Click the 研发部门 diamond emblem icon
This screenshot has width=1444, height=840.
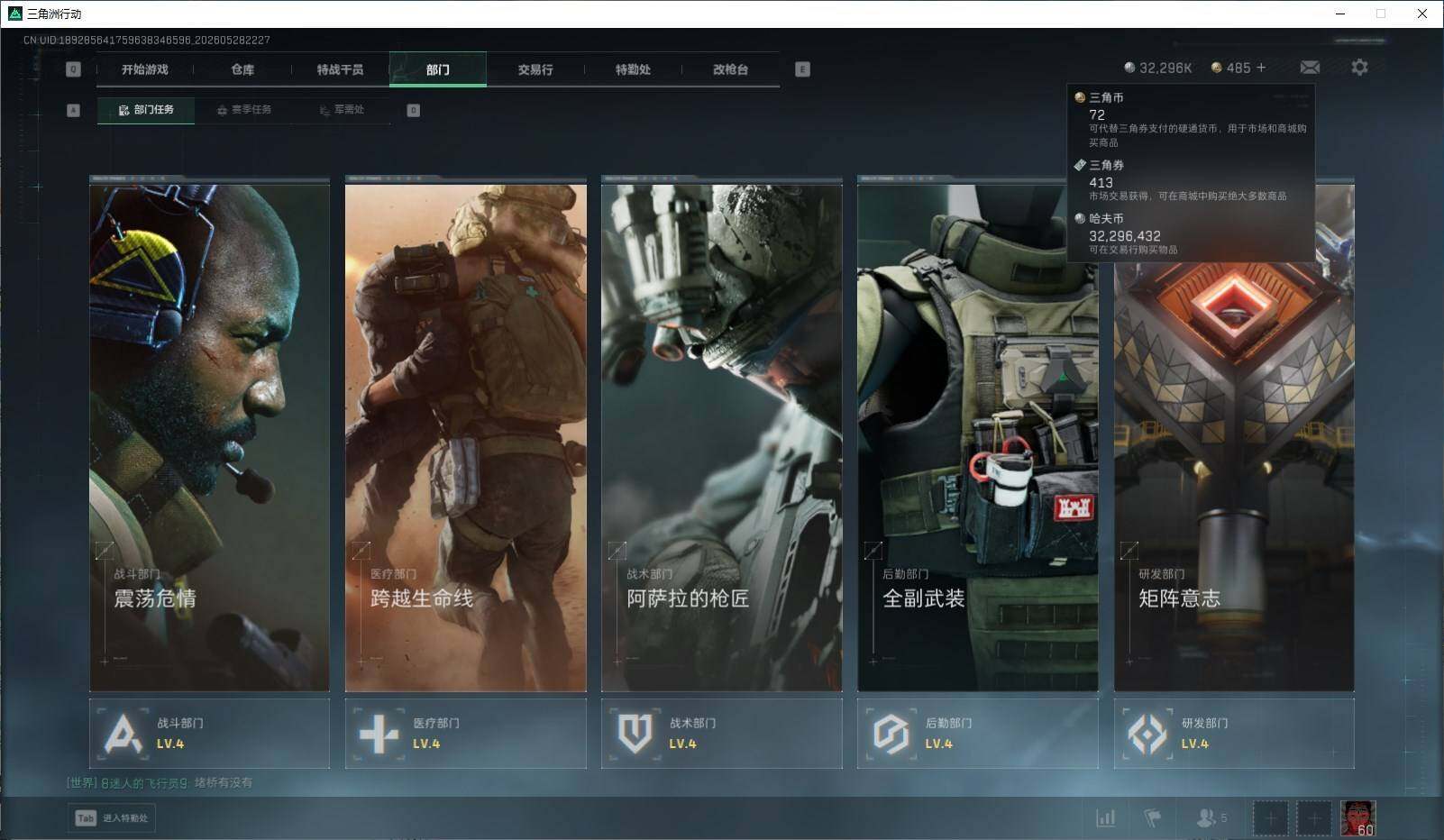coord(1147,734)
